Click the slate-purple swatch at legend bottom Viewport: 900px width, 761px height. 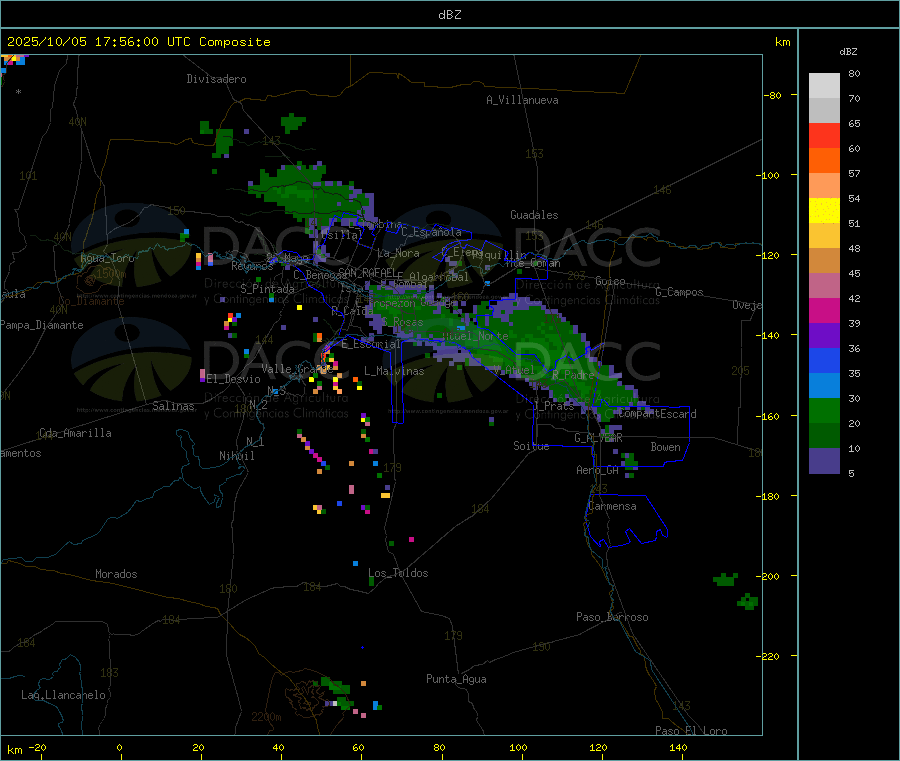(824, 461)
